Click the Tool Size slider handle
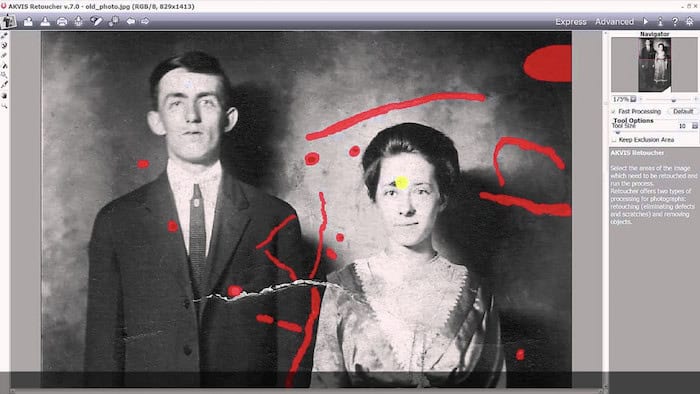This screenshot has height=394, width=700. [x=618, y=132]
